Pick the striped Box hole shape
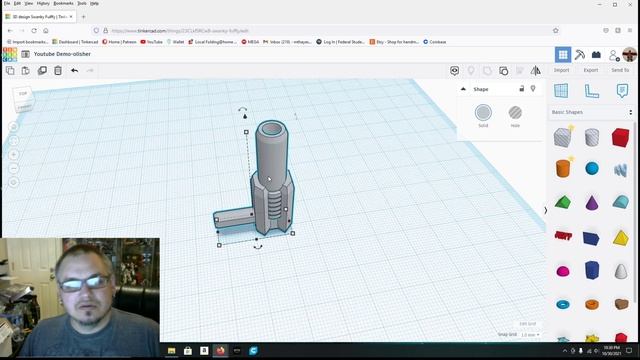640x360 pixels. (x=563, y=137)
